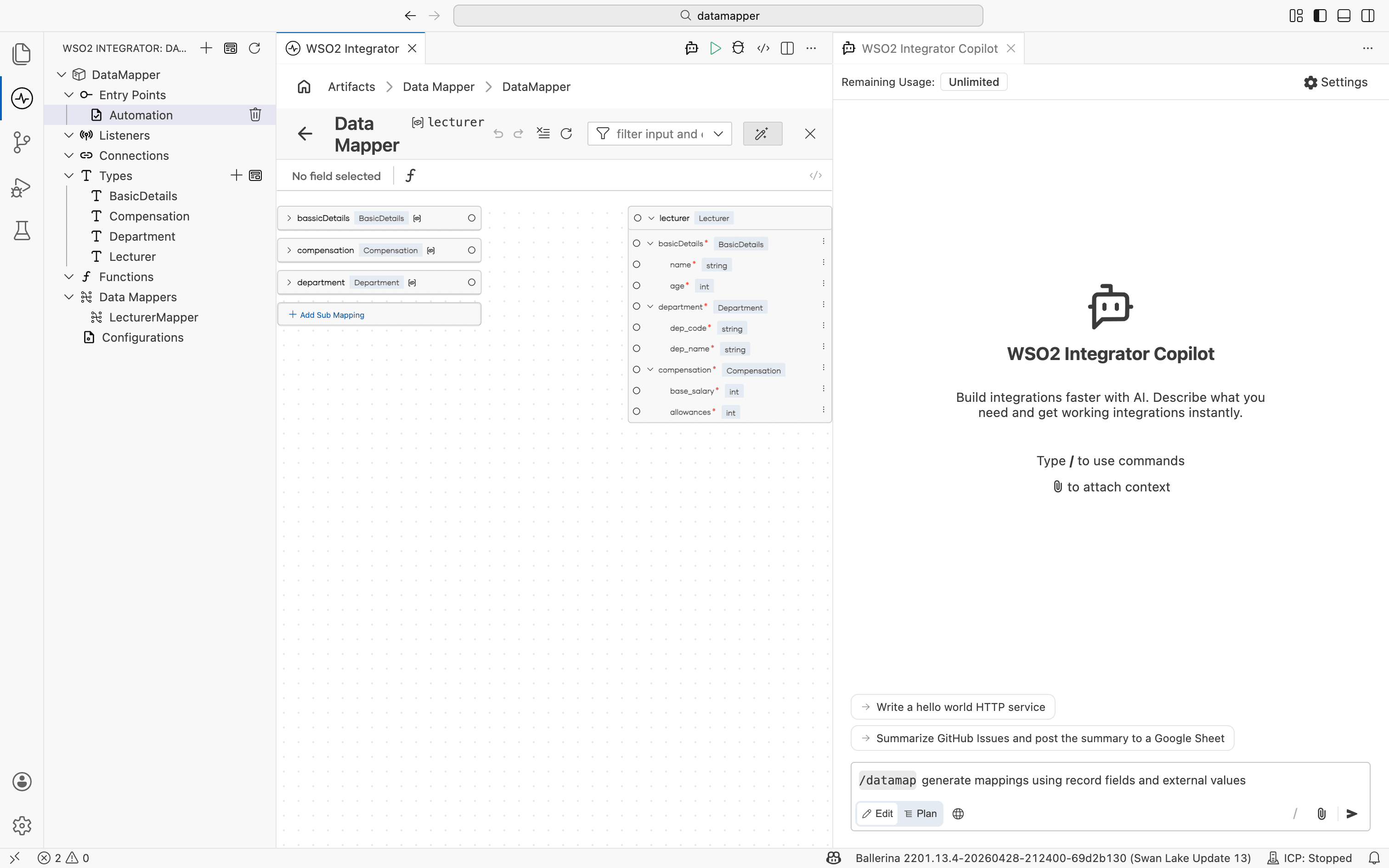
Task: Collapse the Entry Points tree section
Action: (x=69, y=95)
